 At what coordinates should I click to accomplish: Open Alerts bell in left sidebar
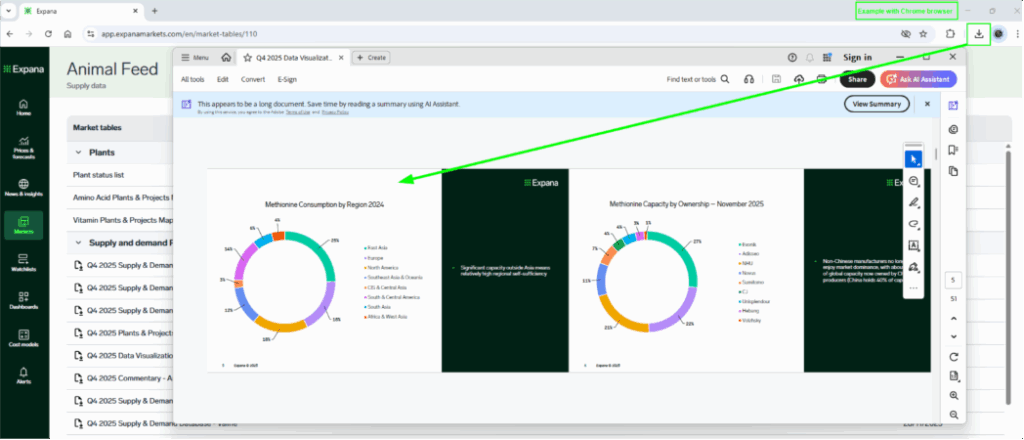(23, 374)
